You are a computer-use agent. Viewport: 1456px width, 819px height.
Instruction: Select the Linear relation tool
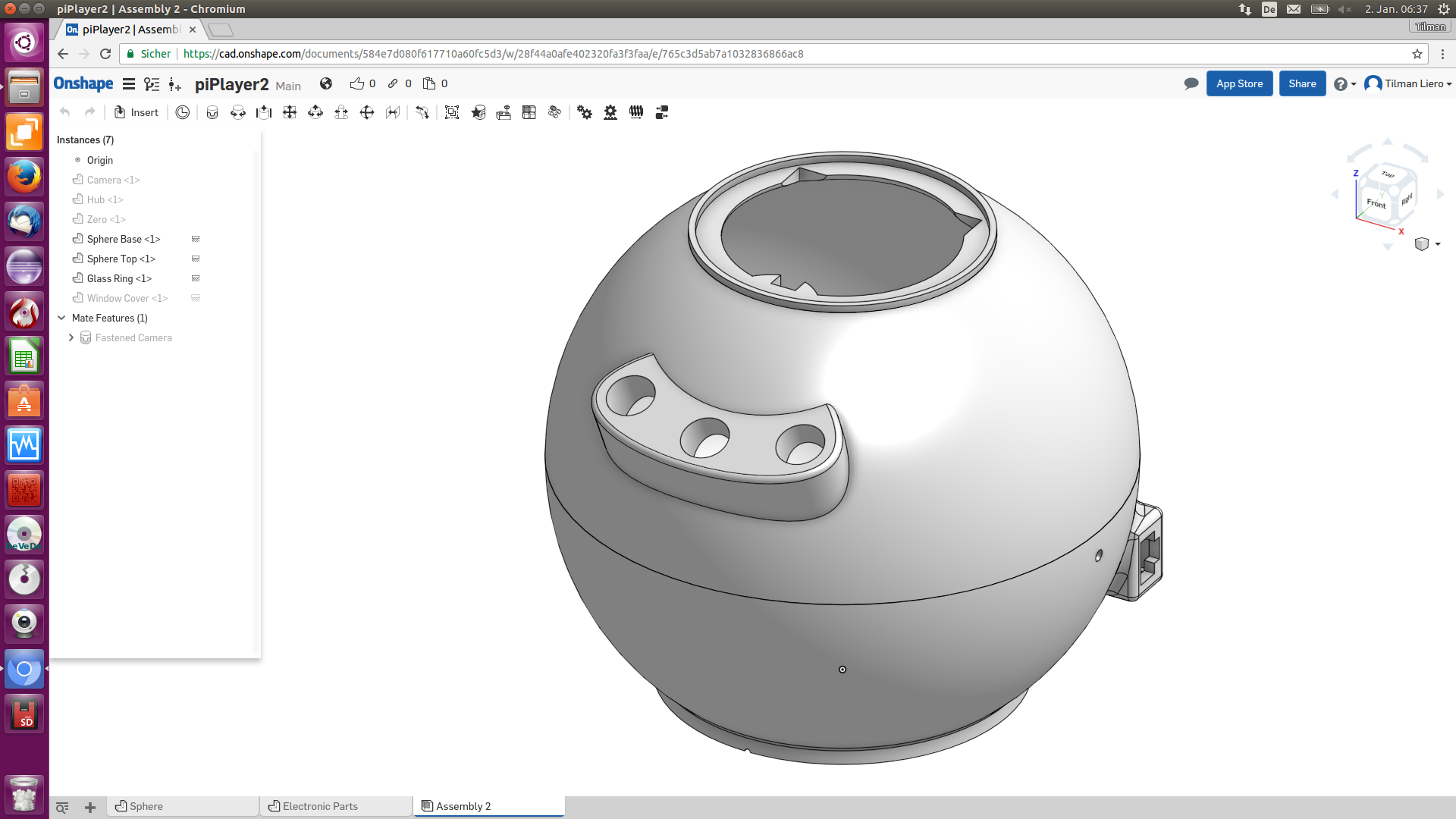[662, 112]
